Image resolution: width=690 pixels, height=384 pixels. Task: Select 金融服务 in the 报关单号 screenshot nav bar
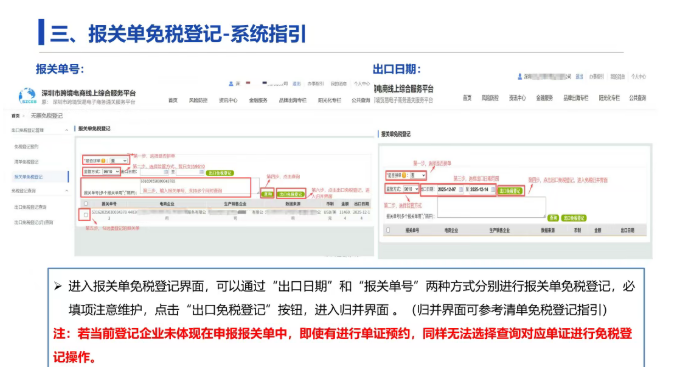pyautogui.click(x=258, y=100)
